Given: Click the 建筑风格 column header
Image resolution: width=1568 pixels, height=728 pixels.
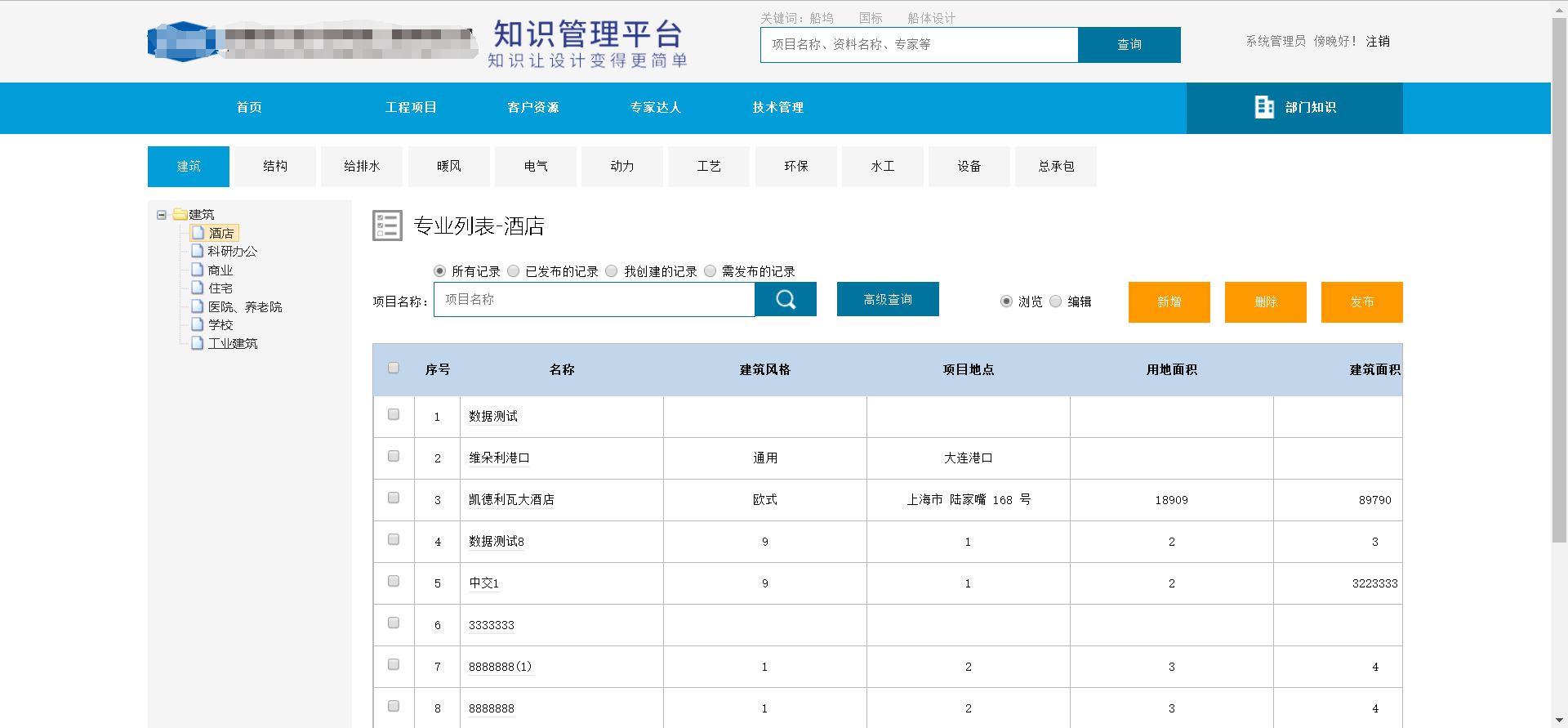Looking at the screenshot, I should click(765, 369).
